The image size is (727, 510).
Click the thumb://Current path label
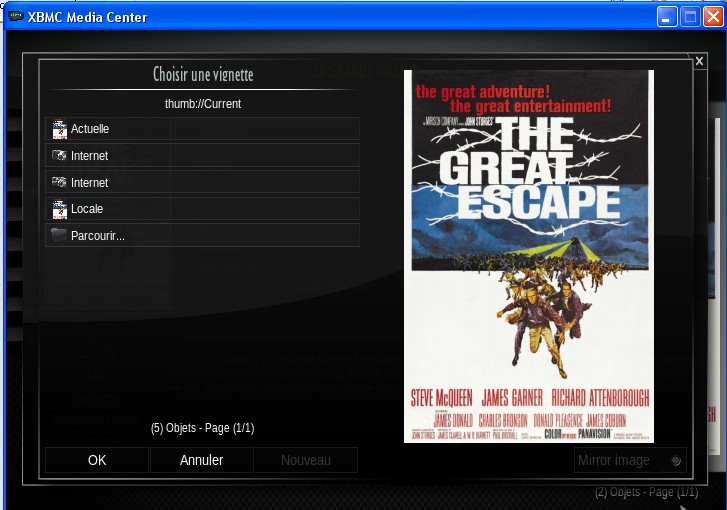[203, 104]
